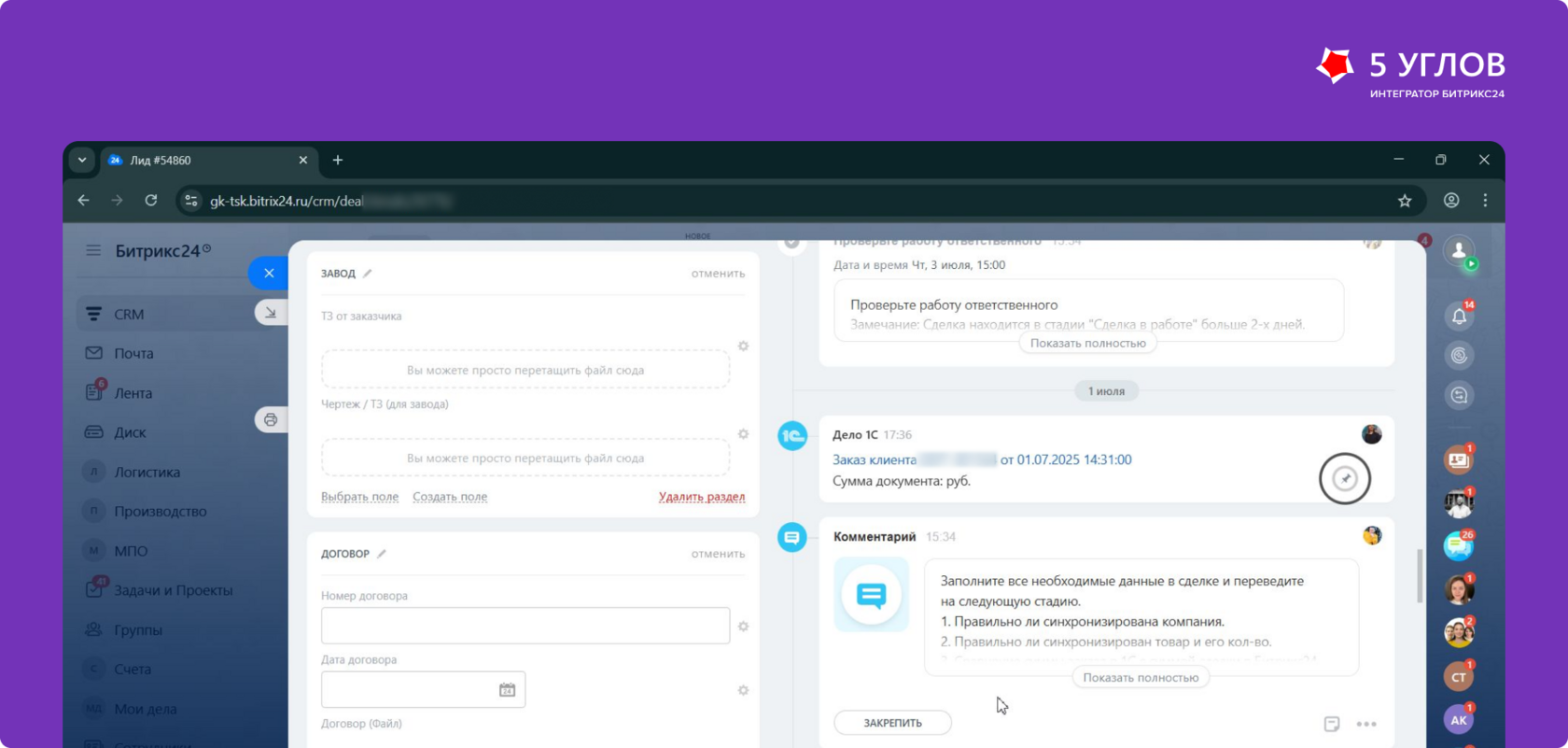Open Группы in the left menu
The width and height of the screenshot is (1568, 748).
pos(137,629)
